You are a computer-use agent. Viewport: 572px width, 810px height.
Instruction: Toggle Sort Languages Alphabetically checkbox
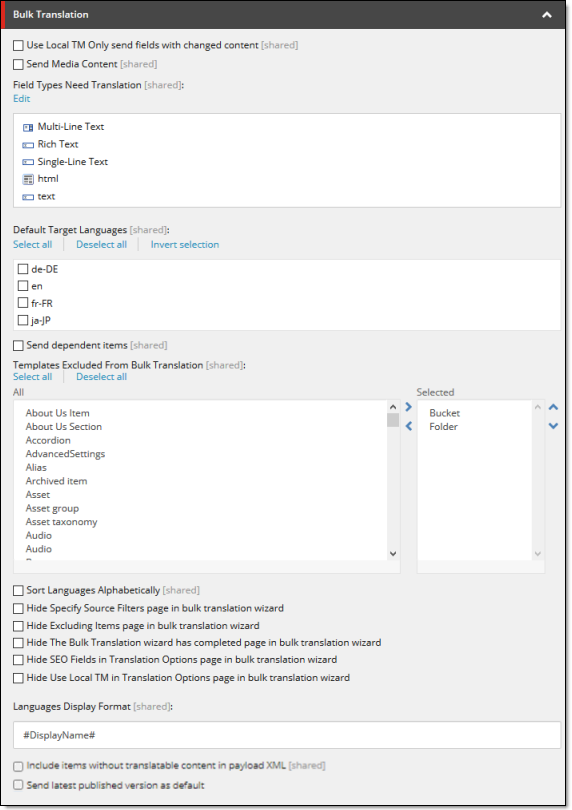[x=18, y=590]
